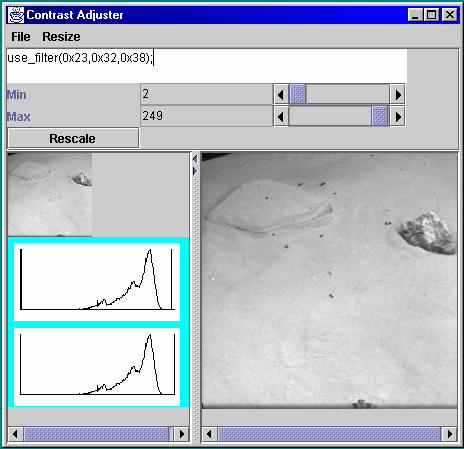
Task: Click into the use_filter command text field
Action: tap(207, 66)
